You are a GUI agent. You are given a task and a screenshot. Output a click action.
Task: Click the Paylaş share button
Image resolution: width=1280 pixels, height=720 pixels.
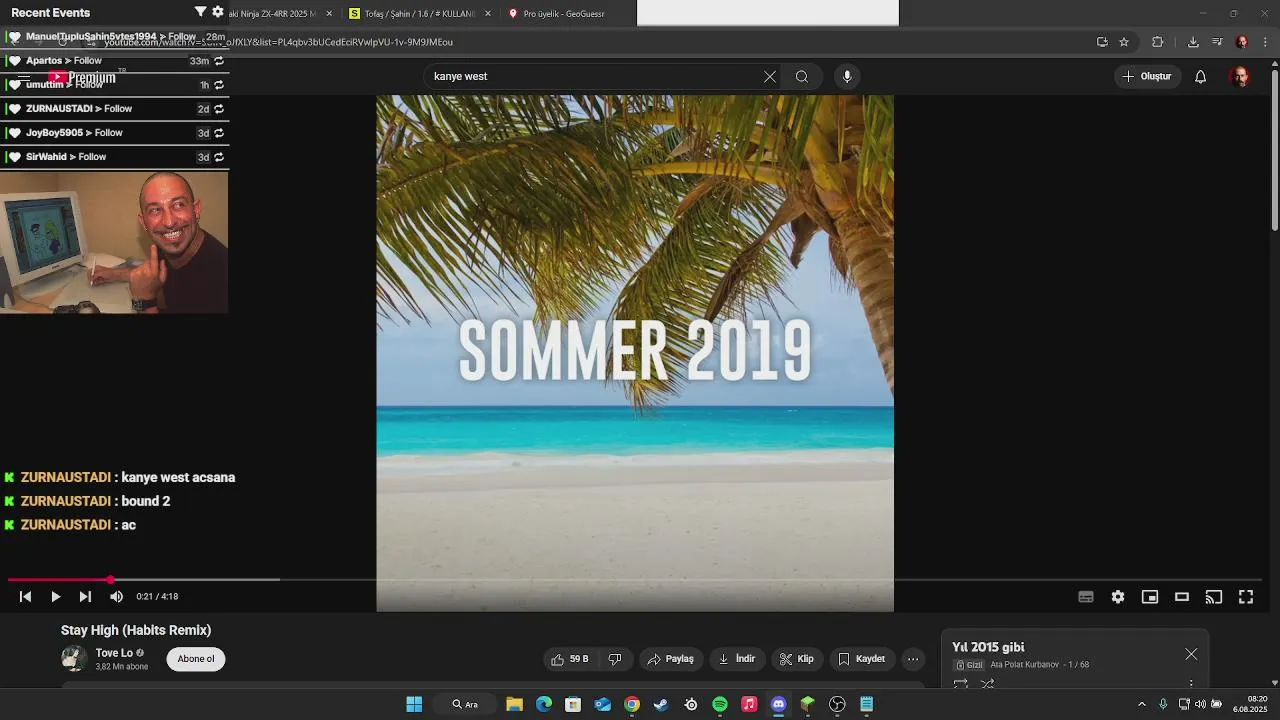[670, 659]
